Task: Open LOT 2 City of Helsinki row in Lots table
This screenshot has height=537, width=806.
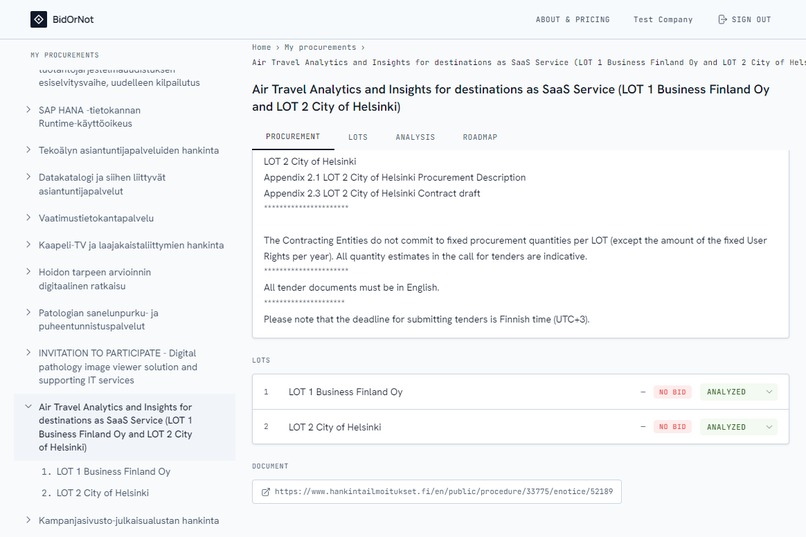Action: (521, 427)
